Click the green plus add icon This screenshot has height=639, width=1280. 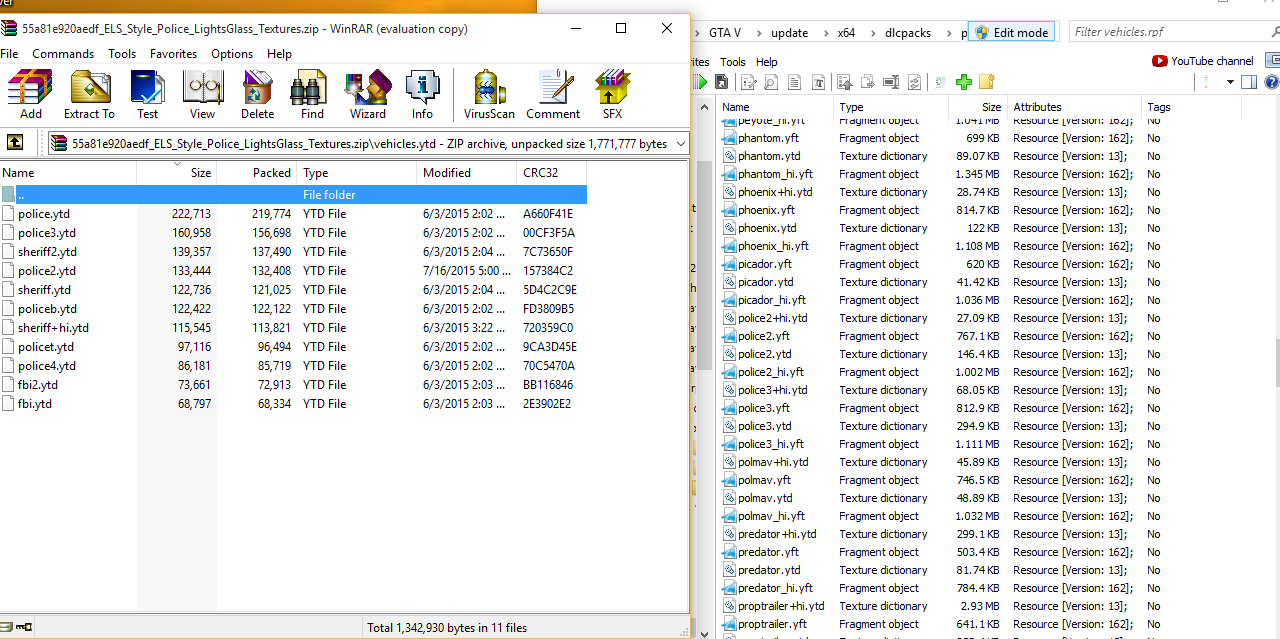click(x=963, y=82)
